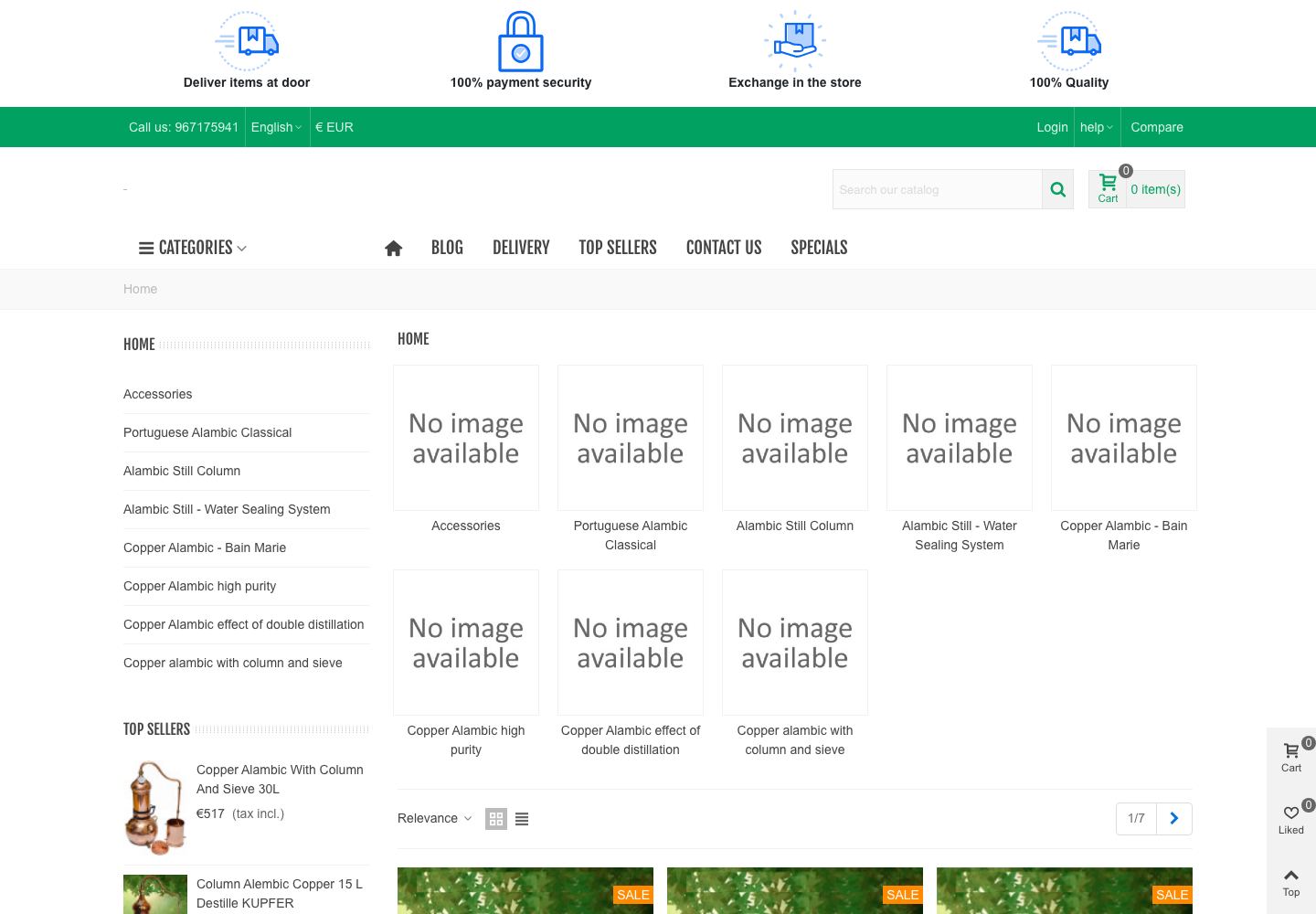The image size is (1316, 914).
Task: Open Copper Alambic With Column And Sieve 30L product
Action: tap(280, 780)
